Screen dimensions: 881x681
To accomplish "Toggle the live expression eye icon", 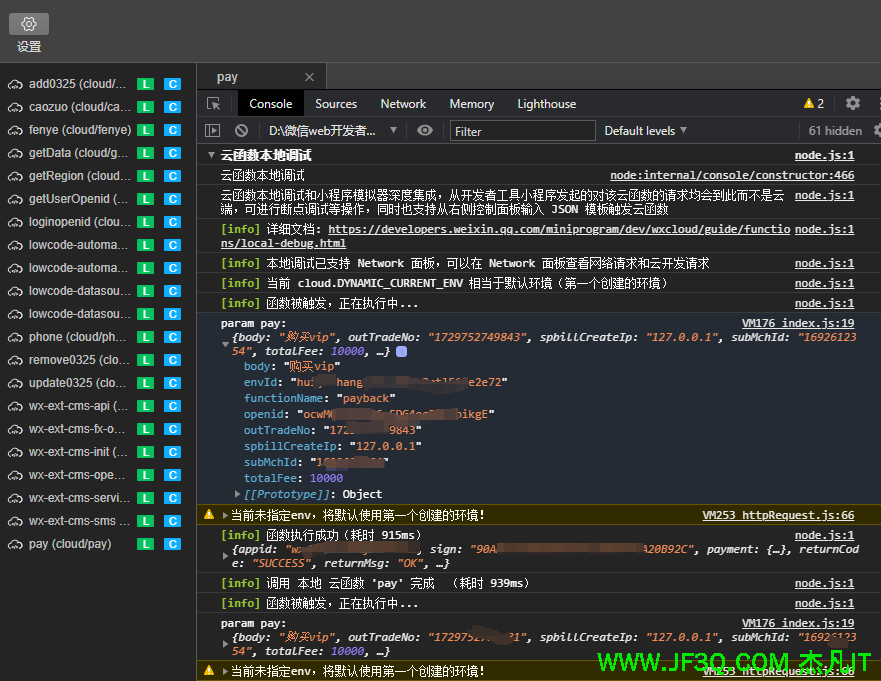I will coord(425,131).
